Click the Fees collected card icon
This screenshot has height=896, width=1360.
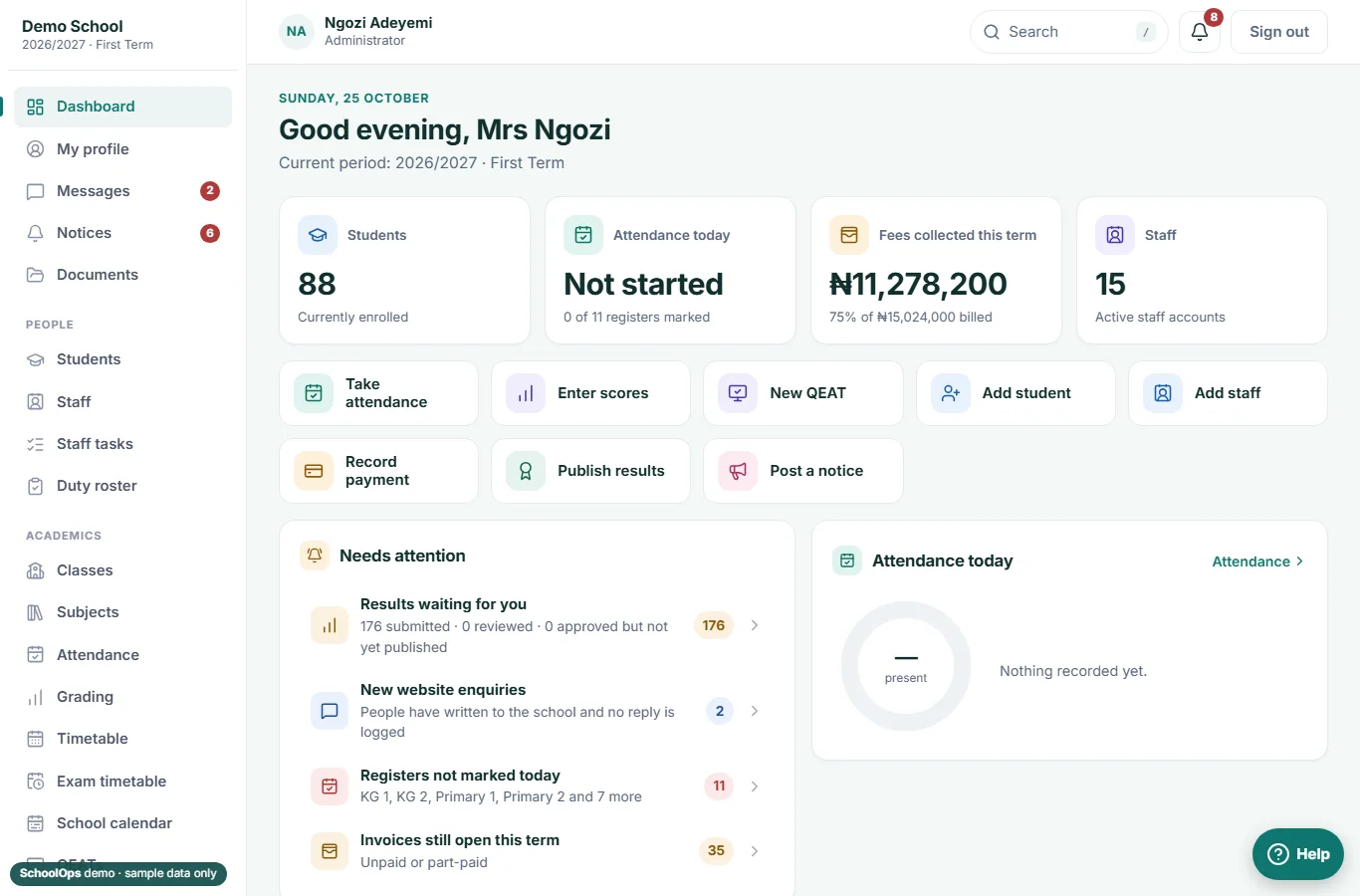point(849,235)
